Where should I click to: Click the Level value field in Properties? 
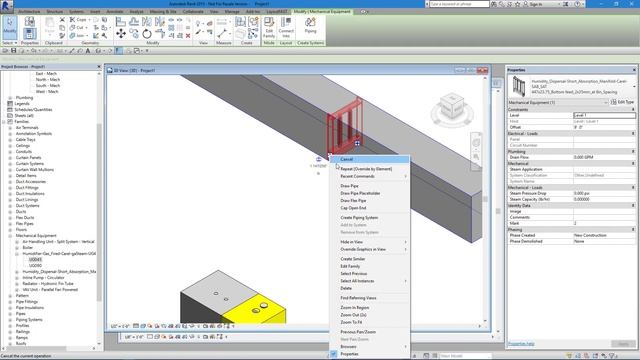(604, 116)
